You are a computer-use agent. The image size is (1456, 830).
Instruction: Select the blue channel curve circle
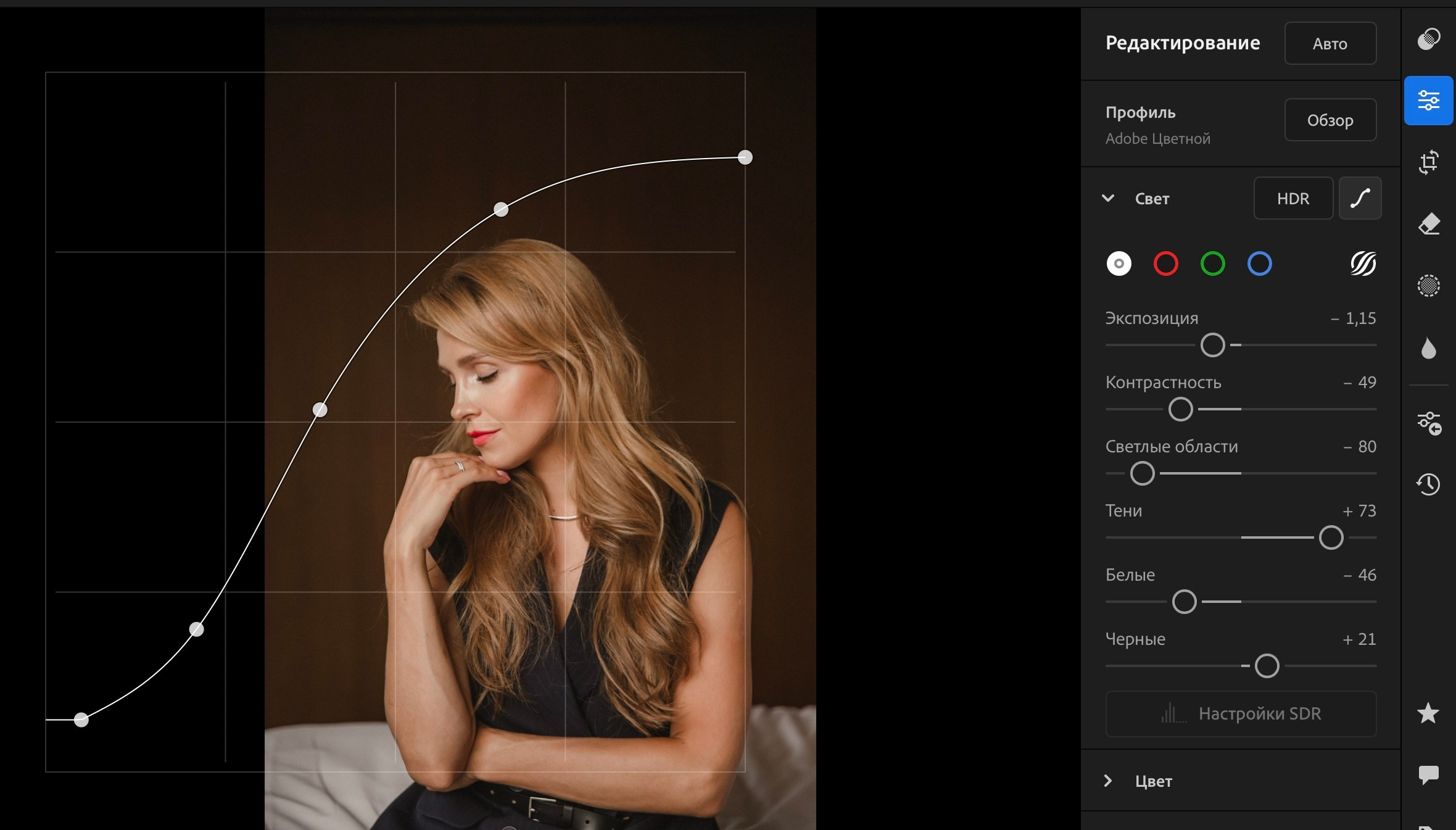1259,264
